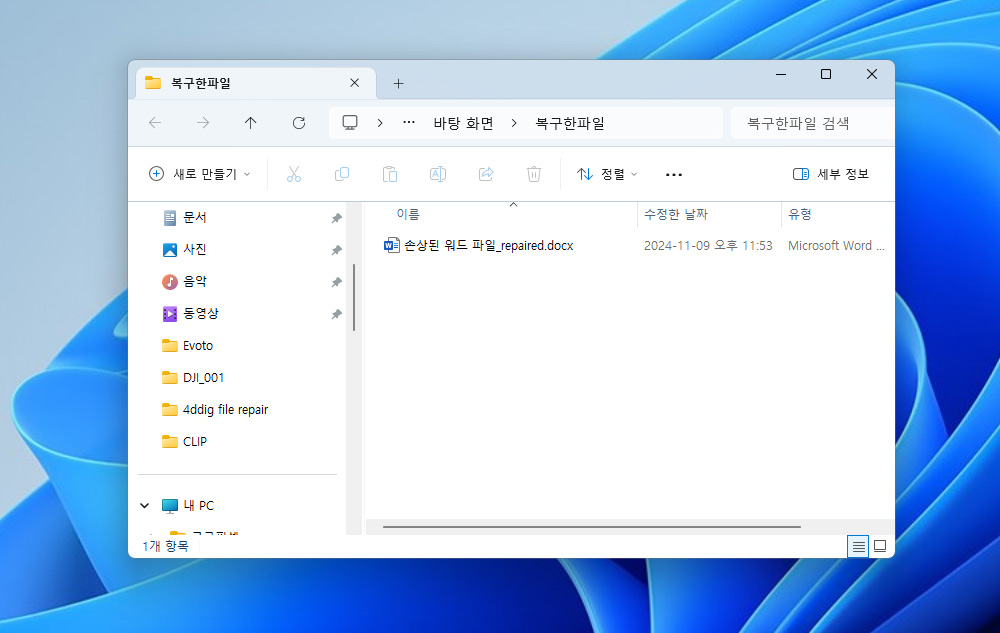Image resolution: width=1000 pixels, height=633 pixels.
Task: Open the 새로 만들기 dropdown
Action: point(200,174)
